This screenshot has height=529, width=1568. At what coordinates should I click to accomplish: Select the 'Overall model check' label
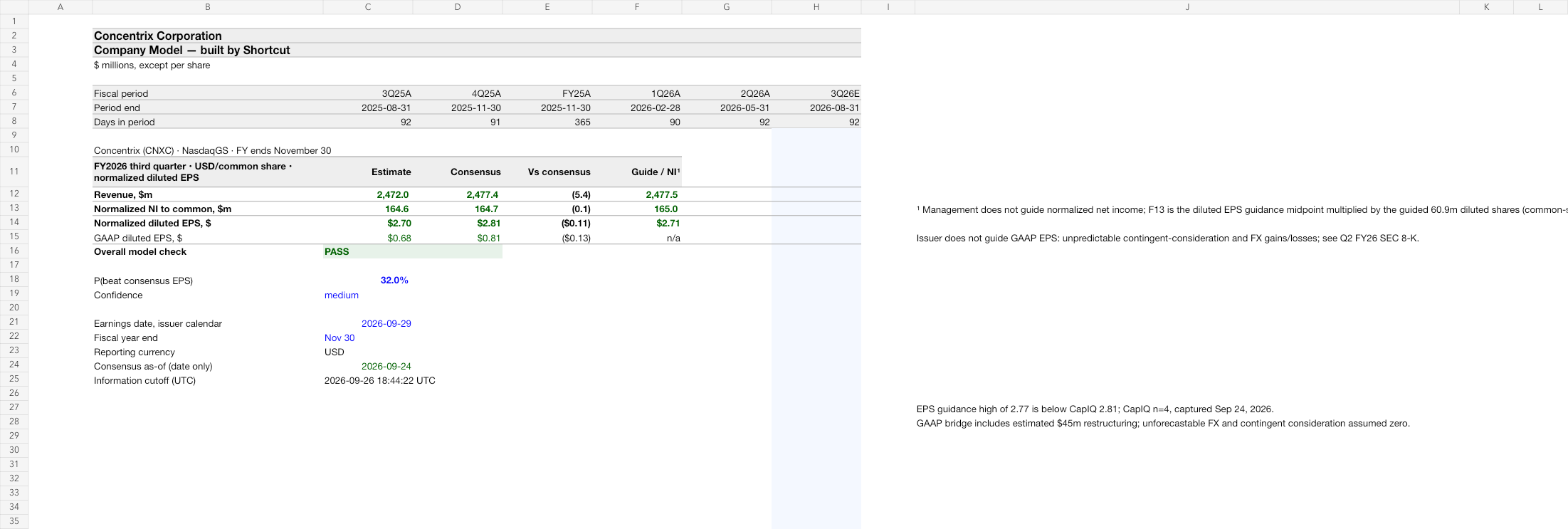(x=208, y=251)
